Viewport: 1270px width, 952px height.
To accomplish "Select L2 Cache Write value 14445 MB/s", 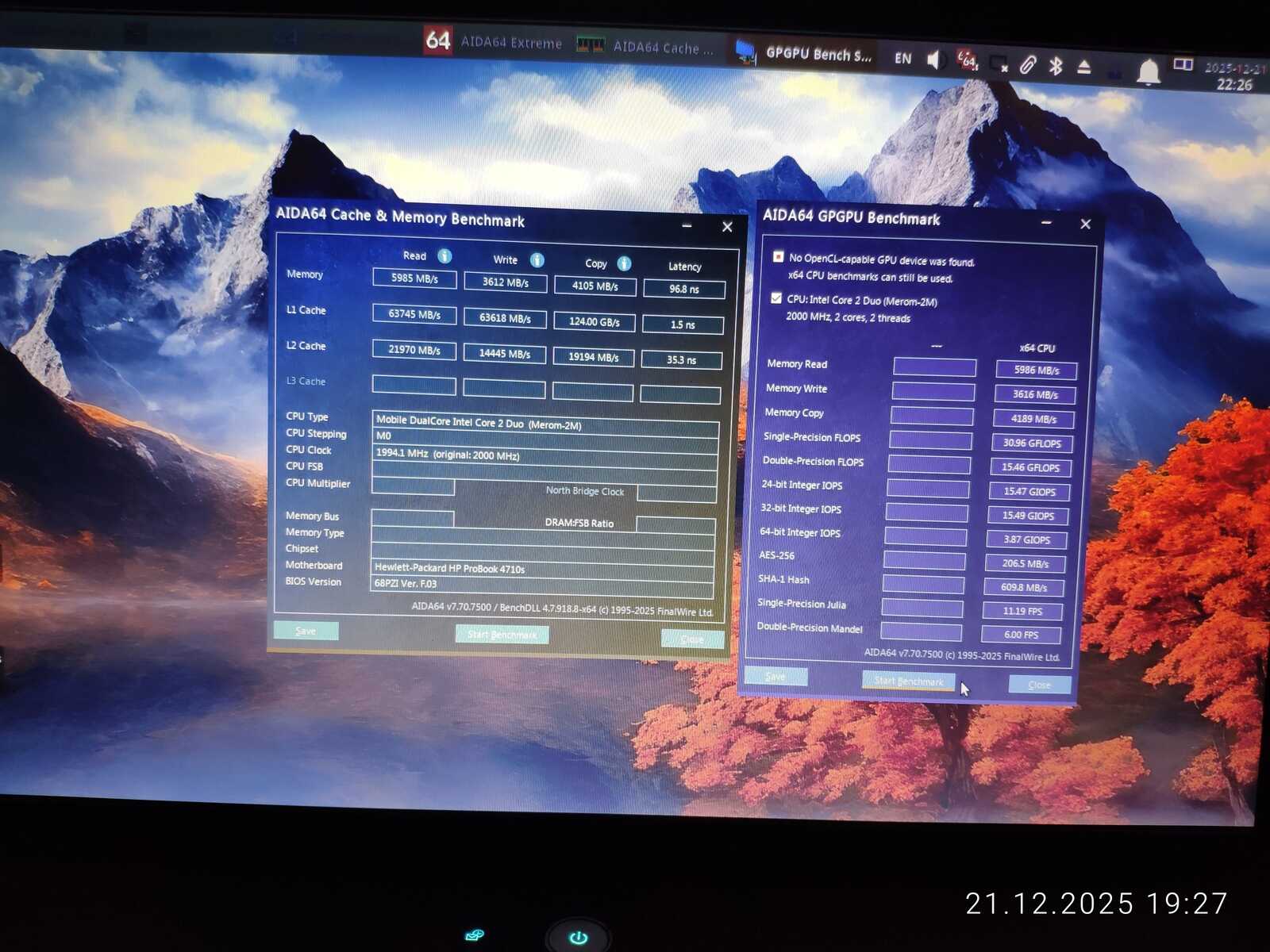I will (504, 354).
